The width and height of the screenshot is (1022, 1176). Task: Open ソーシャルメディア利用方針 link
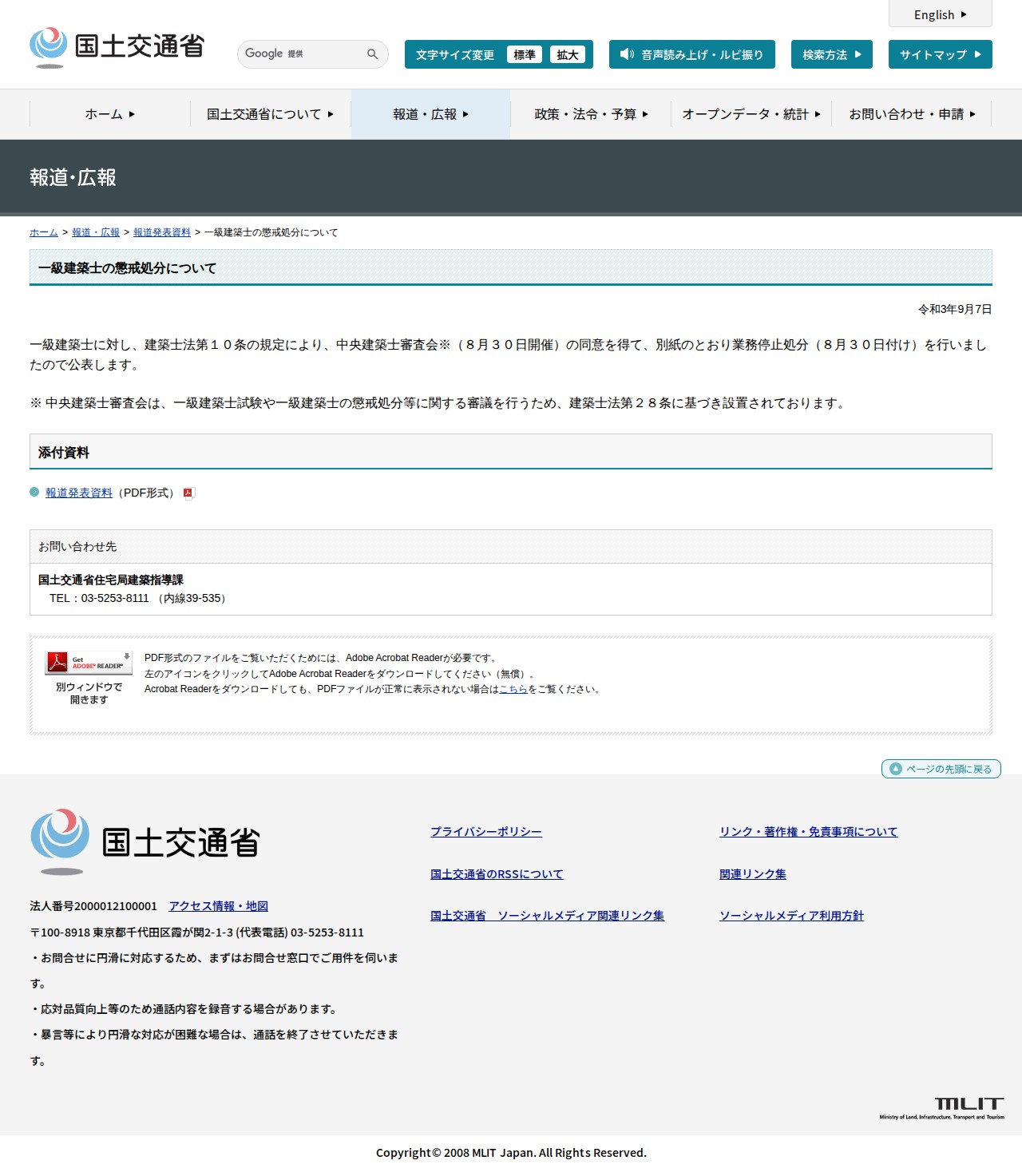pyautogui.click(x=791, y=916)
